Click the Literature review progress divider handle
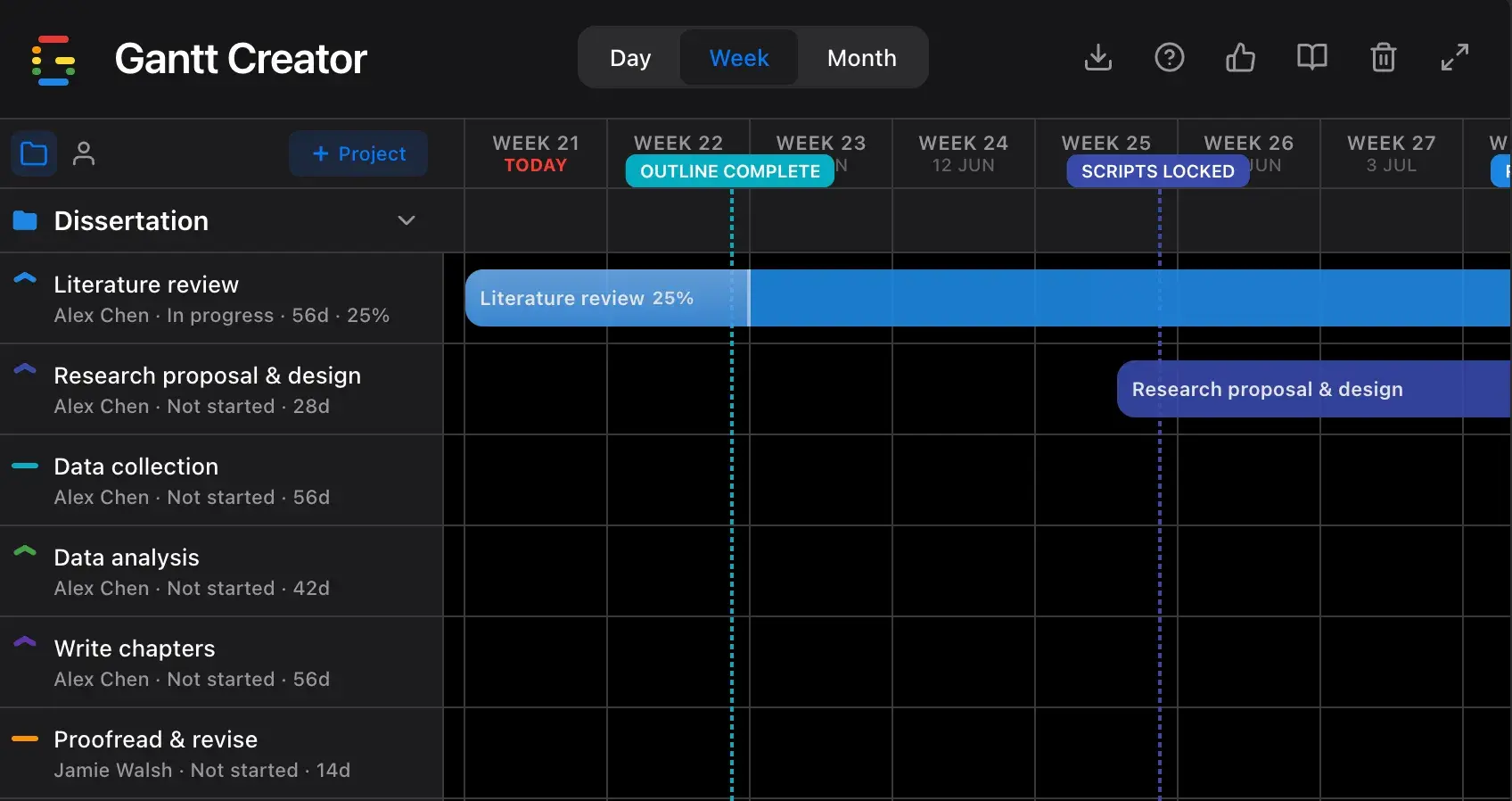The height and width of the screenshot is (801, 1512). pos(749,298)
